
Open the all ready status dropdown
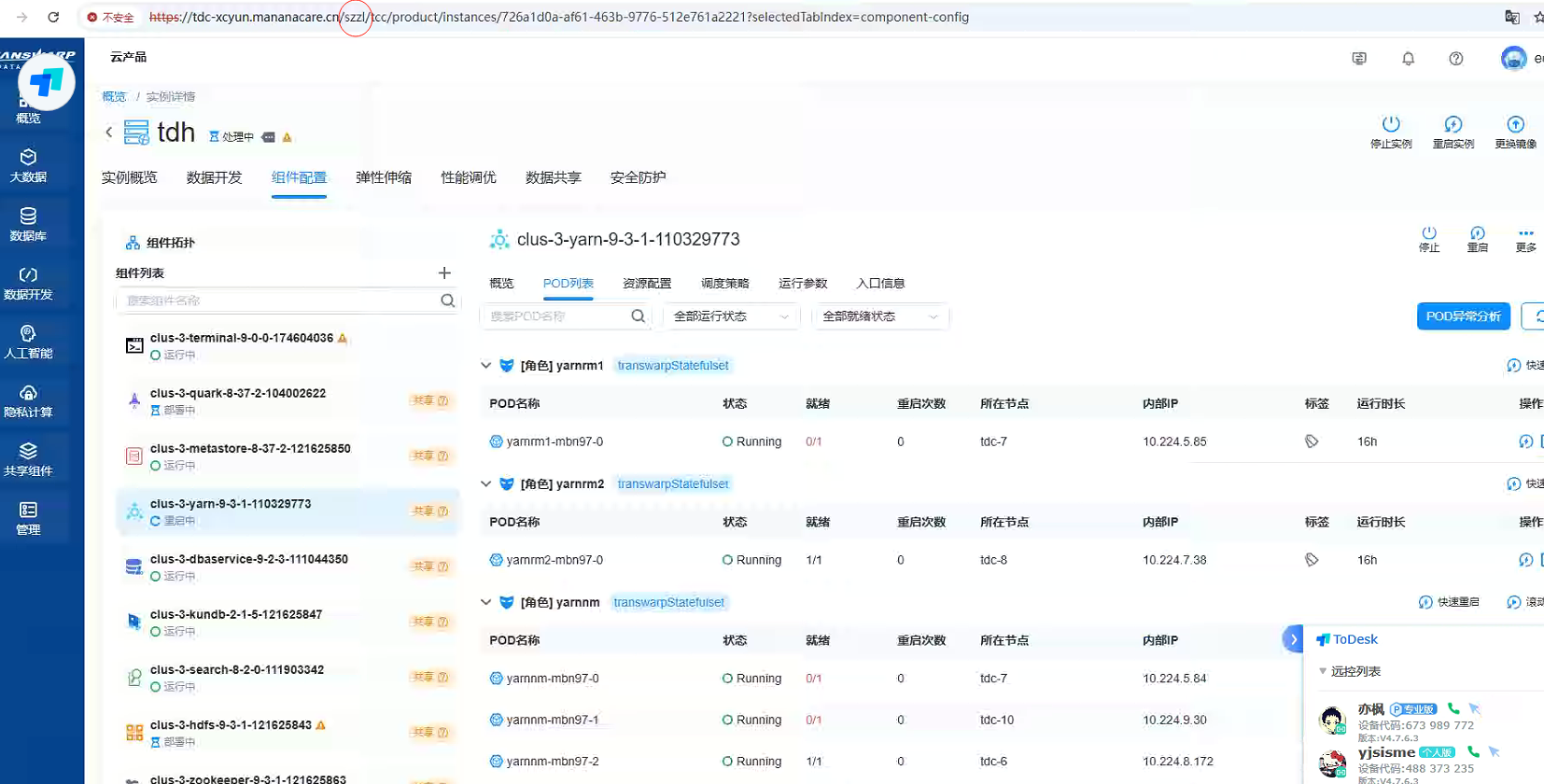pos(879,316)
